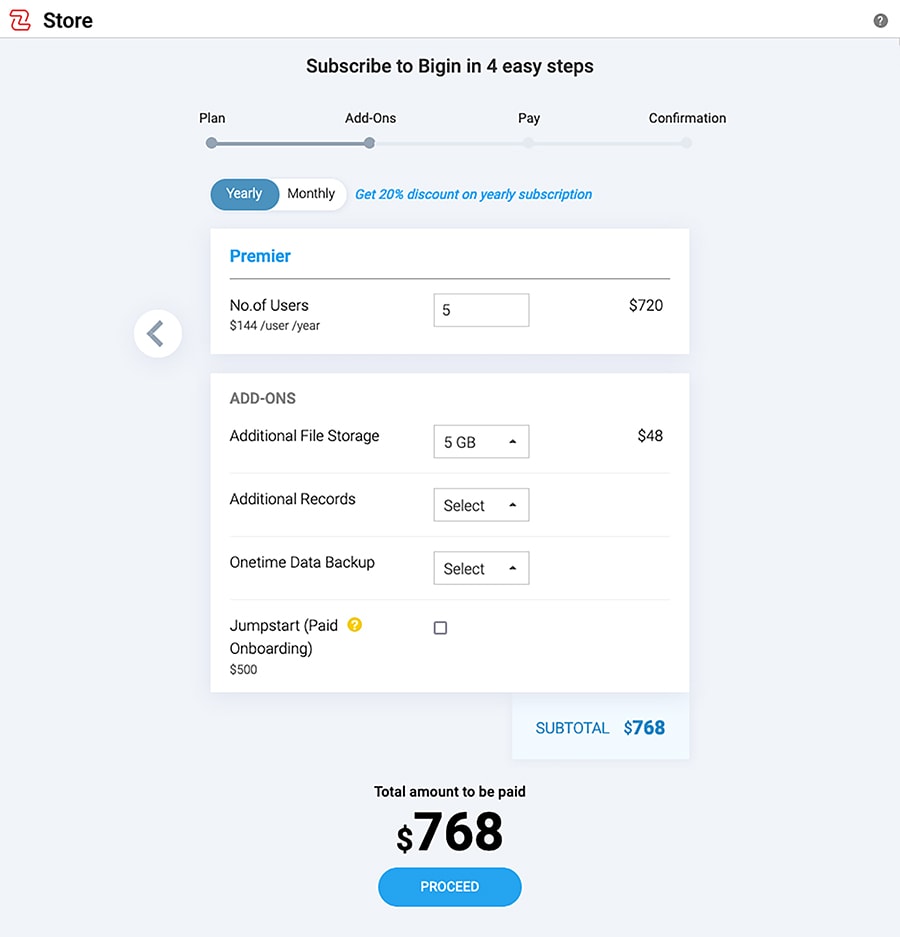Select the Yearly billing option
This screenshot has width=900, height=937.
tap(244, 194)
